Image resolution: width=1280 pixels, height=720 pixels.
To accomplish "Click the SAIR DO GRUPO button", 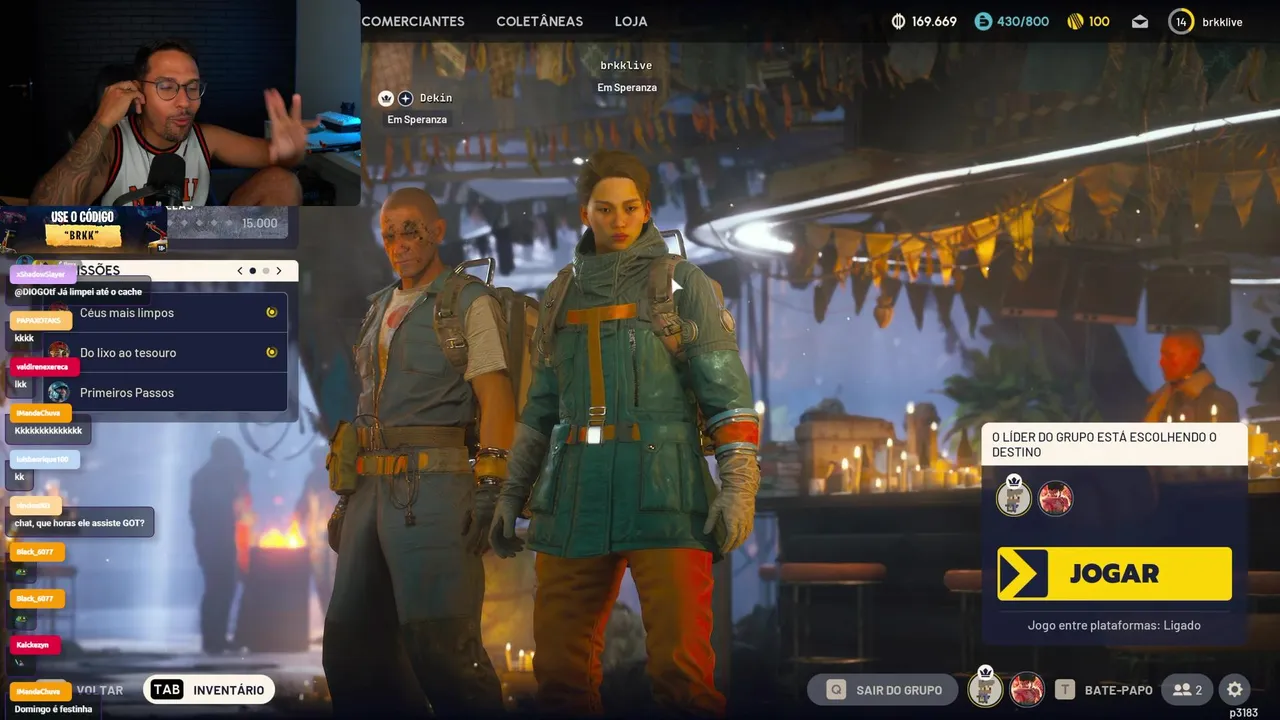I will click(882, 690).
